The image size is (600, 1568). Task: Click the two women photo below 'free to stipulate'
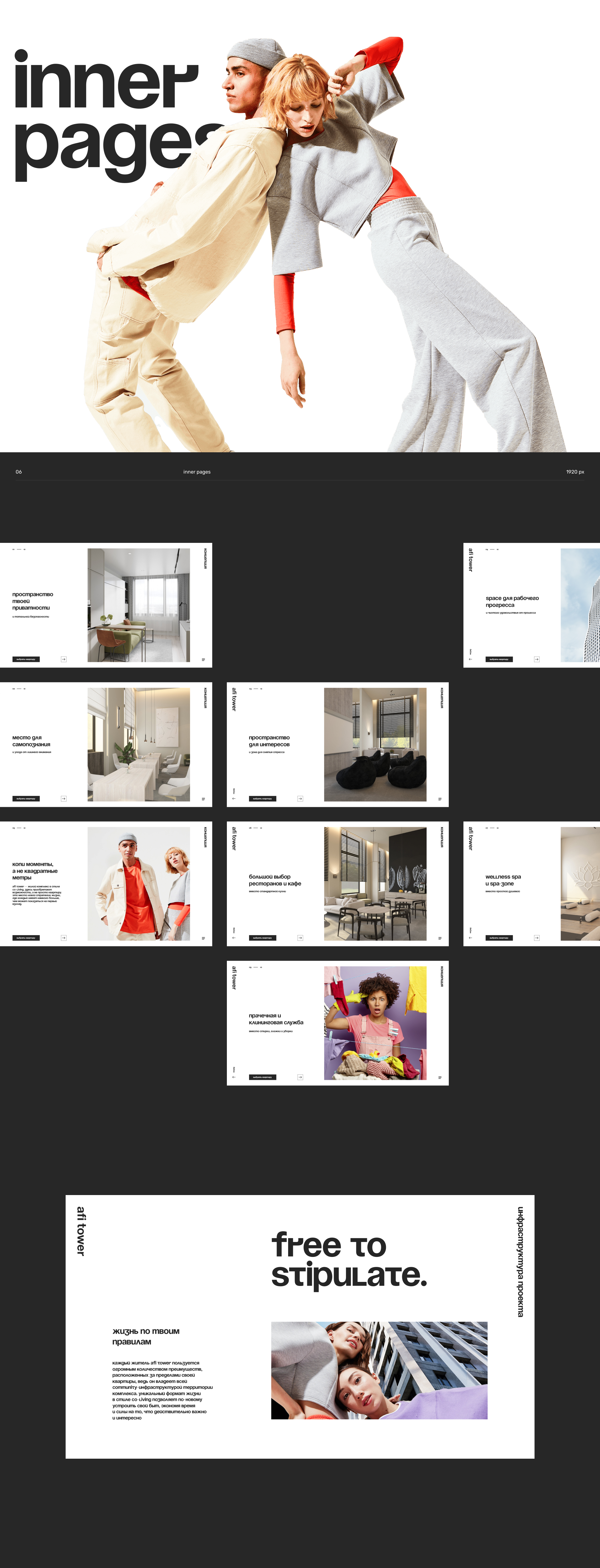tap(379, 1370)
